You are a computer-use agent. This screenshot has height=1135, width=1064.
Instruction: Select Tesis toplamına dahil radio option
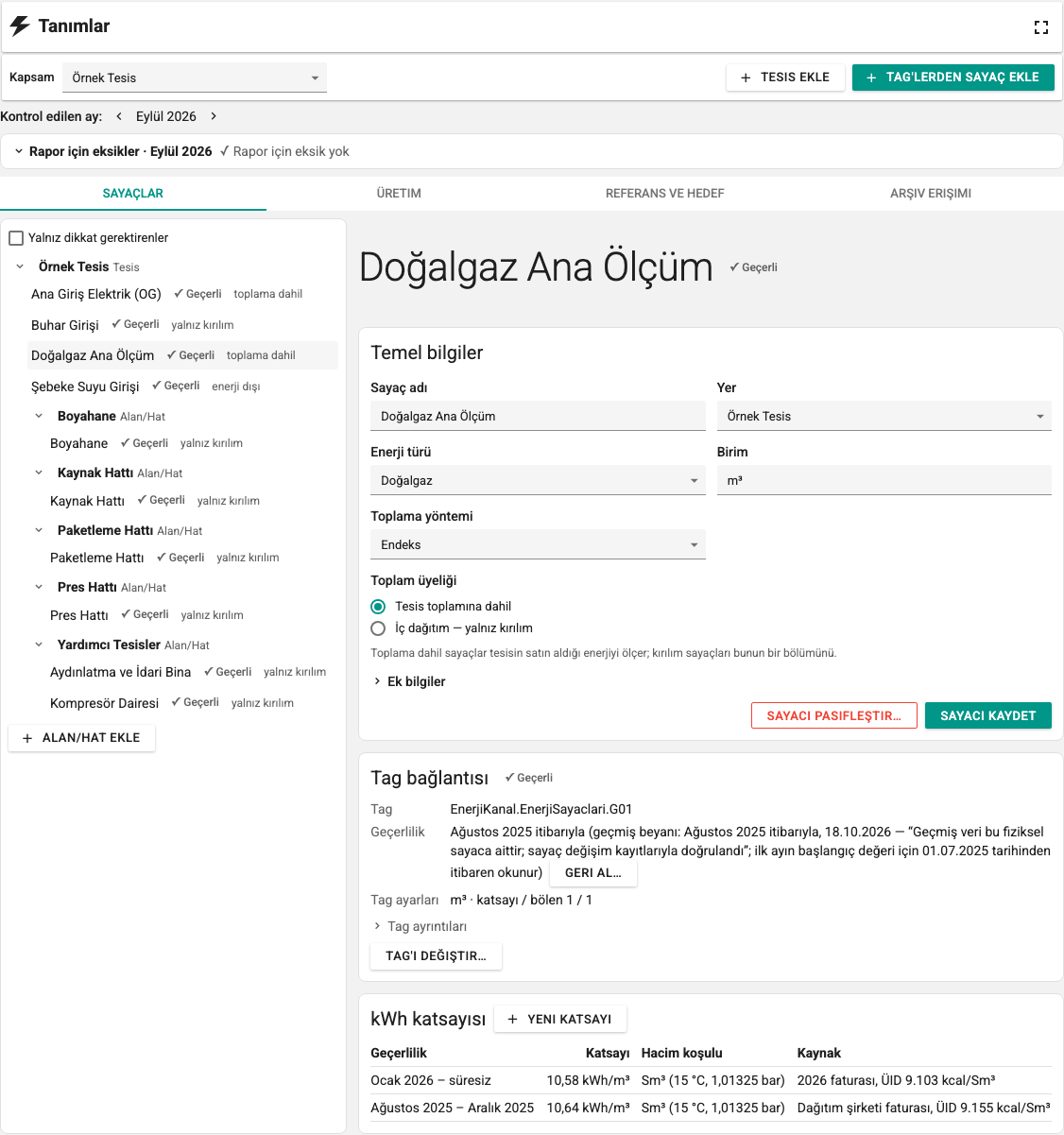click(378, 607)
